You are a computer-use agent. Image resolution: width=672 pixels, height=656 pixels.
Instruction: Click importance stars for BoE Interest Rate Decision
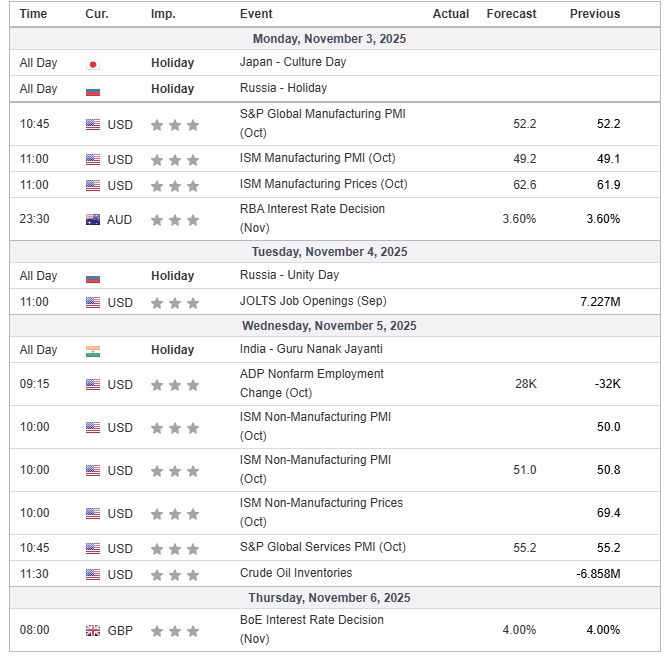(175, 631)
